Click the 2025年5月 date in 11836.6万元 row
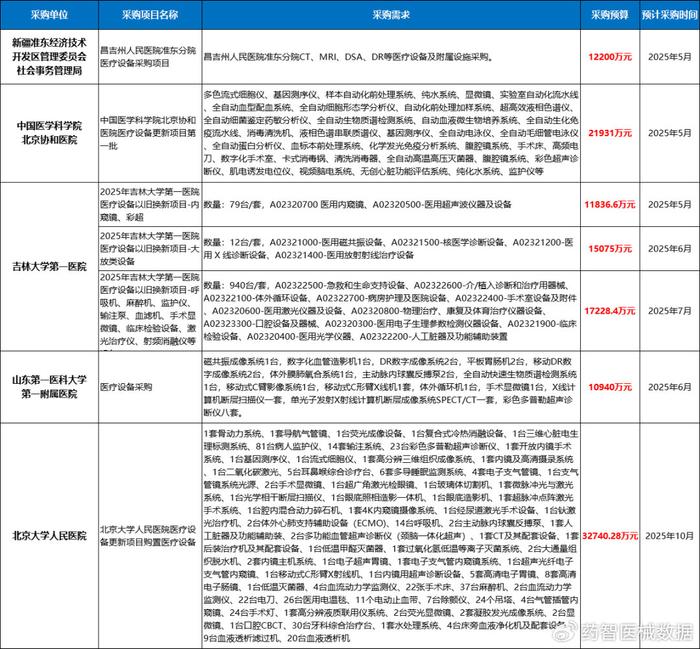 [670, 204]
